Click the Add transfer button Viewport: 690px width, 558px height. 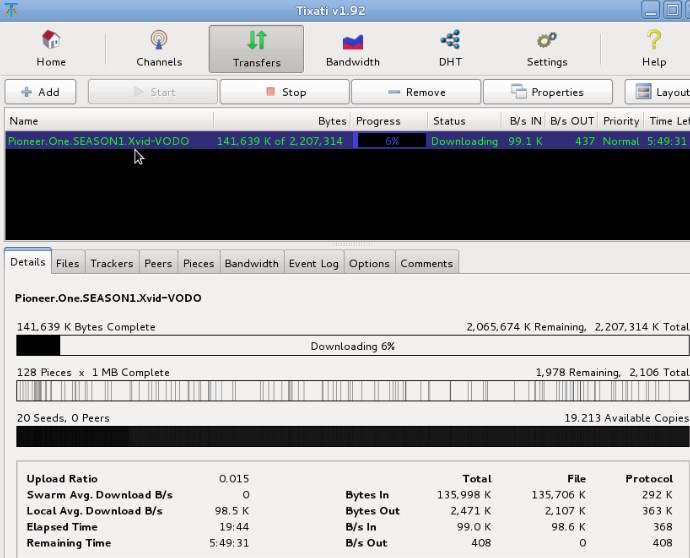pyautogui.click(x=43, y=92)
